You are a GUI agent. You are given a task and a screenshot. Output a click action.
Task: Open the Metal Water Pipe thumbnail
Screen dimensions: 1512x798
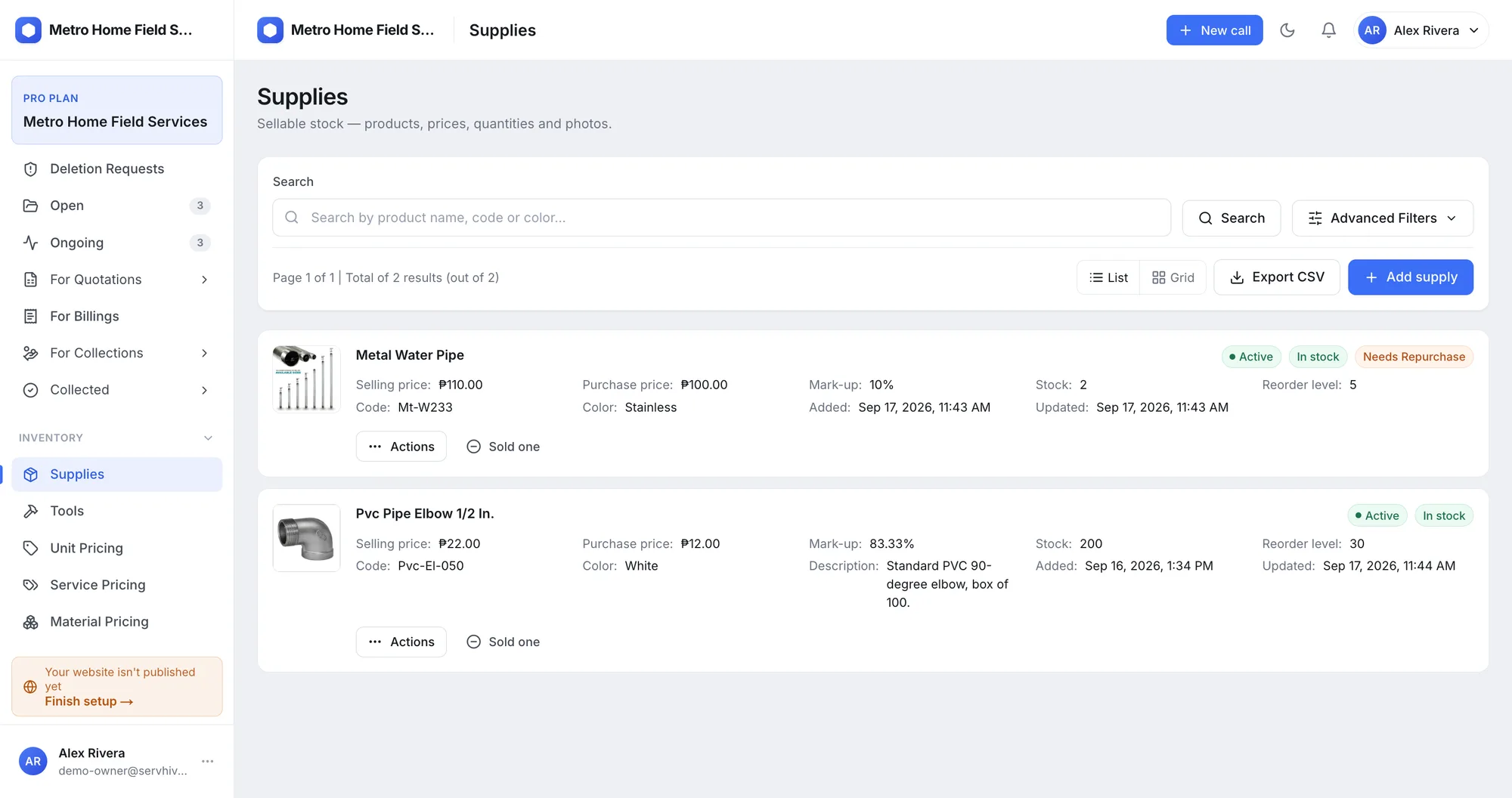point(306,379)
